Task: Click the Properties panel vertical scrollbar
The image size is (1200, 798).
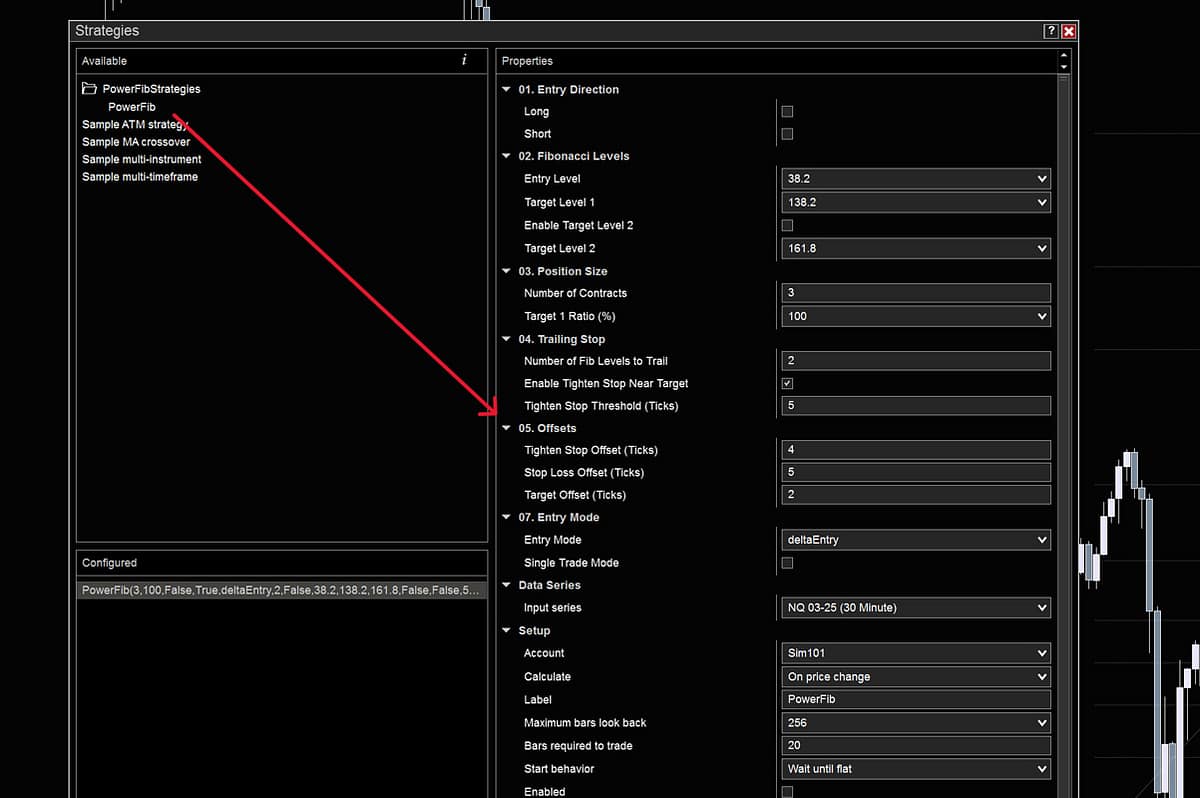Action: [x=1064, y=400]
